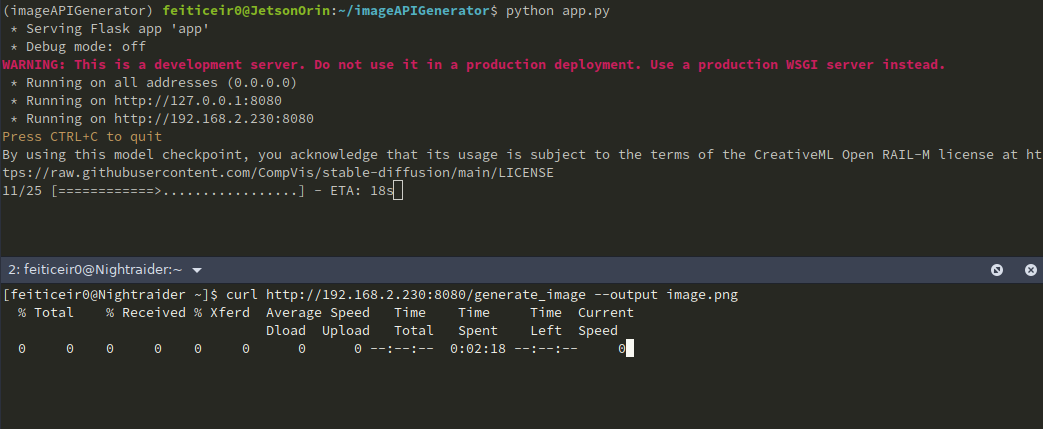
Task: Click the 'Press CTRL+C to quit' line
Action: pyautogui.click(x=82, y=136)
